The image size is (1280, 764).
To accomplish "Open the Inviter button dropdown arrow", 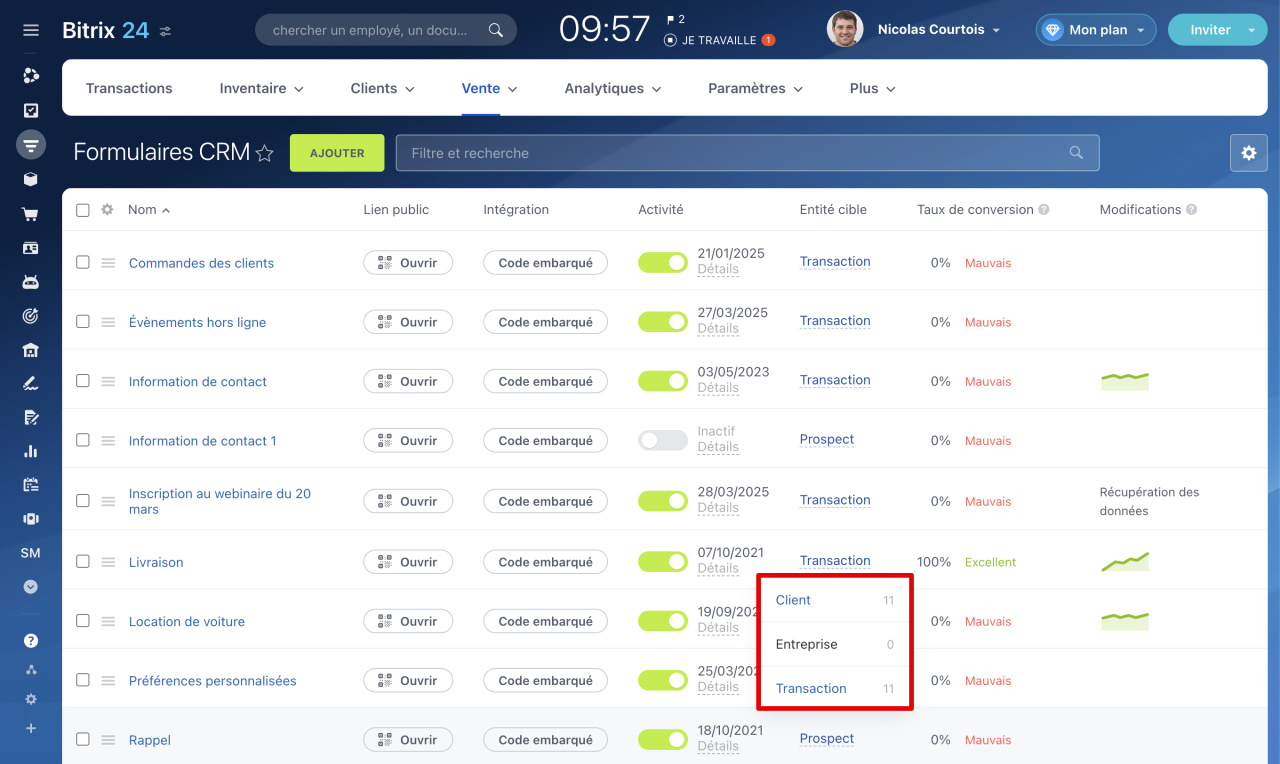I will (1252, 31).
